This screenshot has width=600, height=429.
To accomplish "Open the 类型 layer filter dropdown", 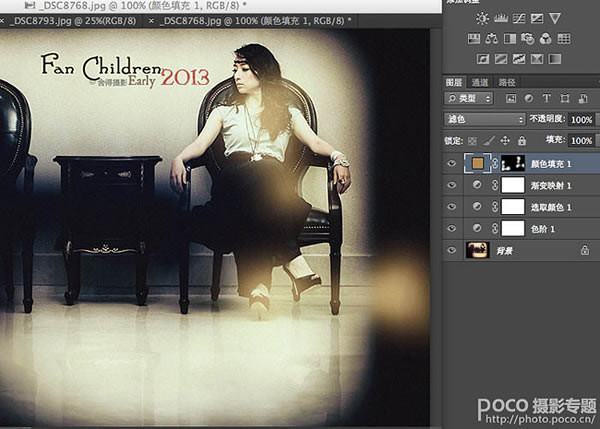I will [x=468, y=98].
